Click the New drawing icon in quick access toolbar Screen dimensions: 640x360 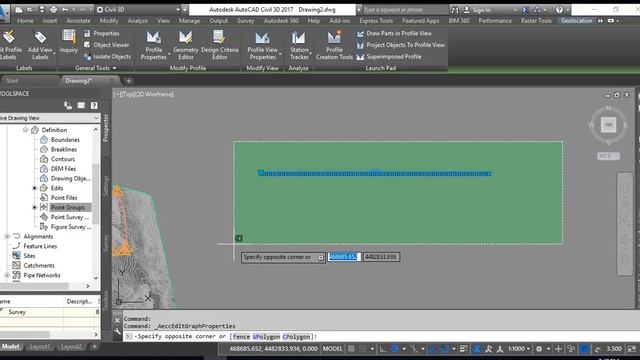[18, 9]
